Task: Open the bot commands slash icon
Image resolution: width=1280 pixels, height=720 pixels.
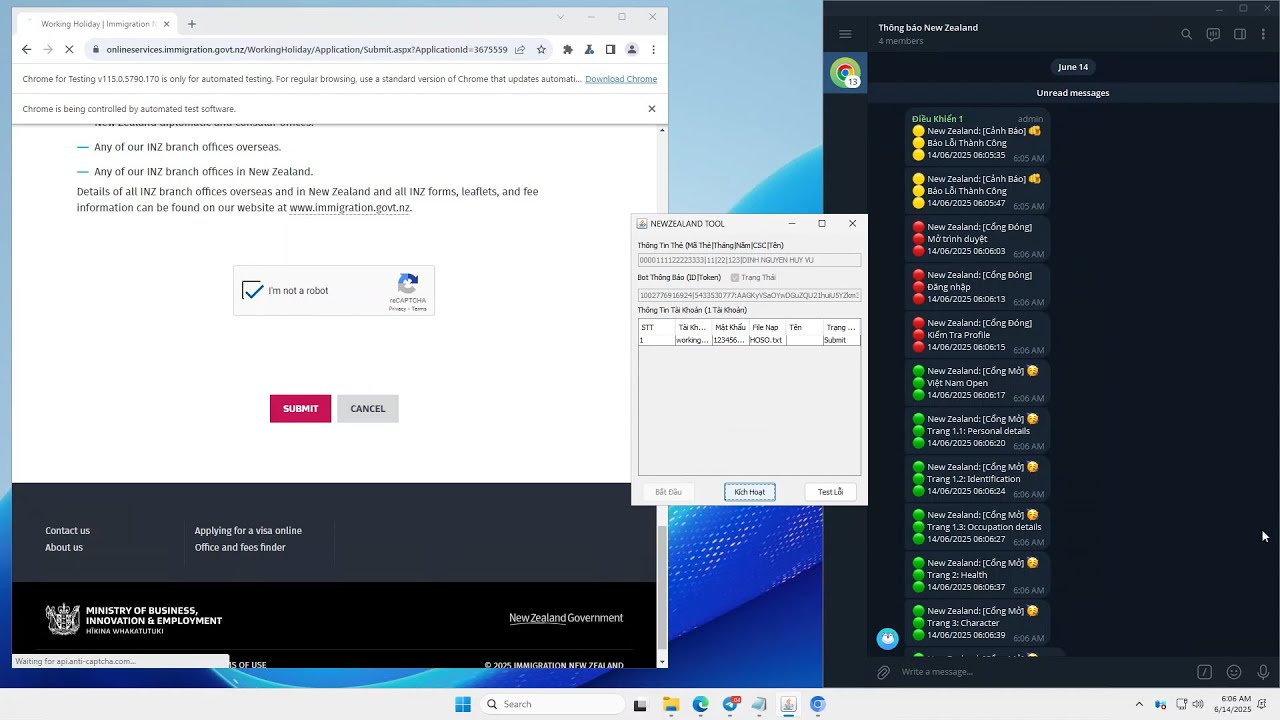Action: pyautogui.click(x=1205, y=672)
